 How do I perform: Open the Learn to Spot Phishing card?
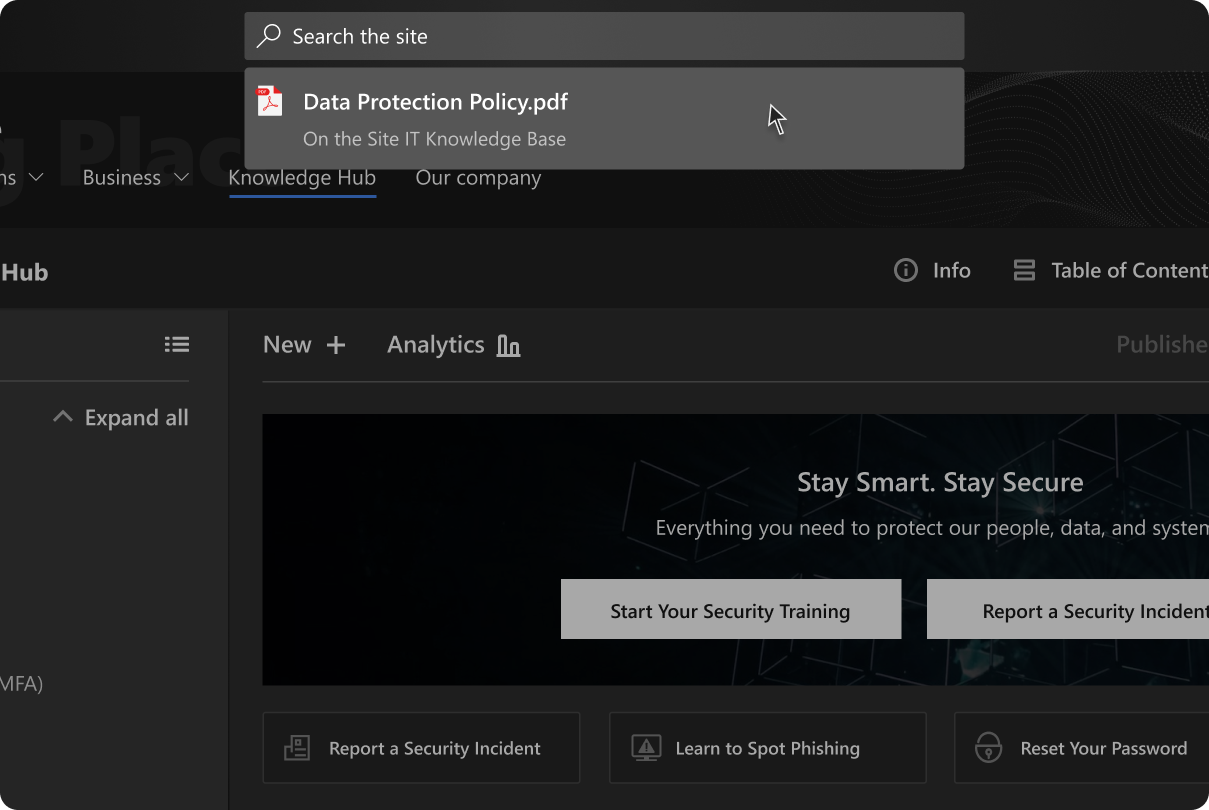[x=767, y=748]
